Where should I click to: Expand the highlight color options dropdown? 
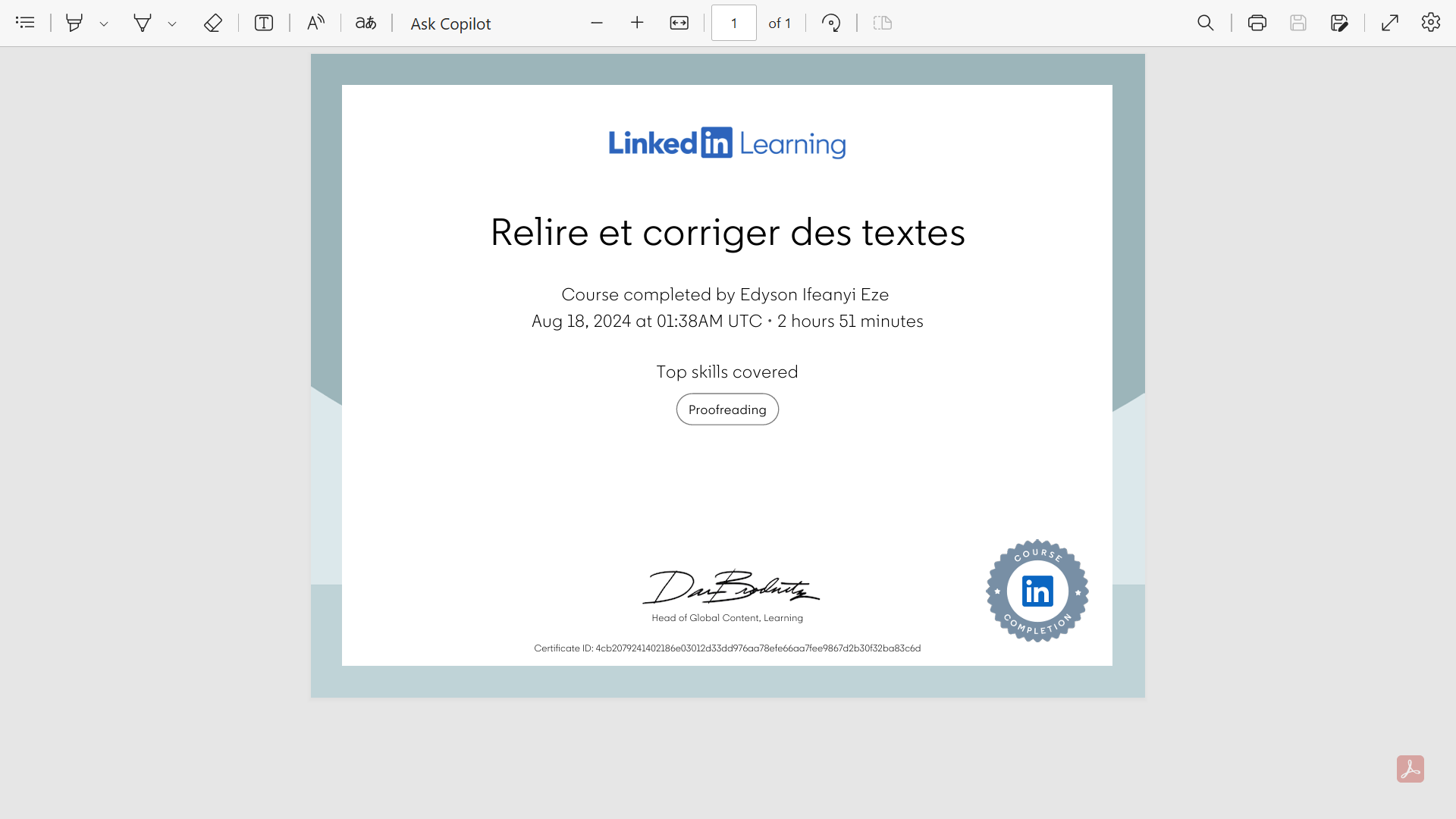point(104,24)
